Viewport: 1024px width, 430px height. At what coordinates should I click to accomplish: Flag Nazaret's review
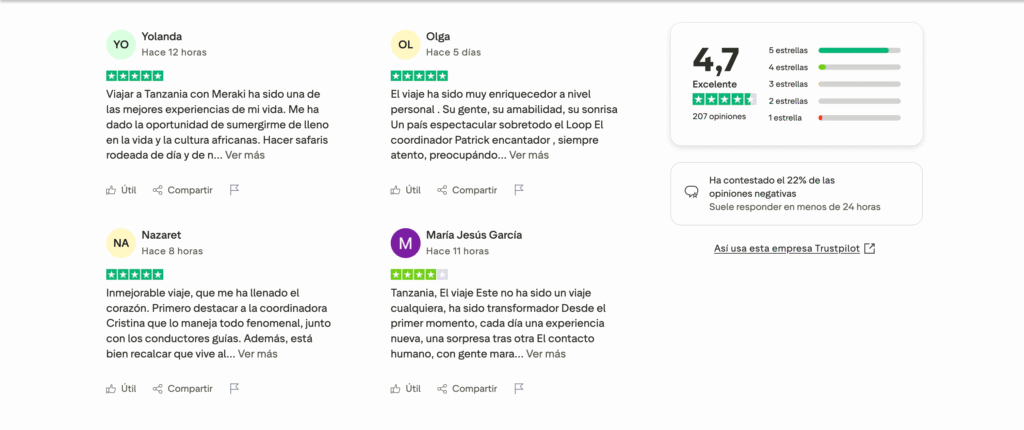coord(234,388)
